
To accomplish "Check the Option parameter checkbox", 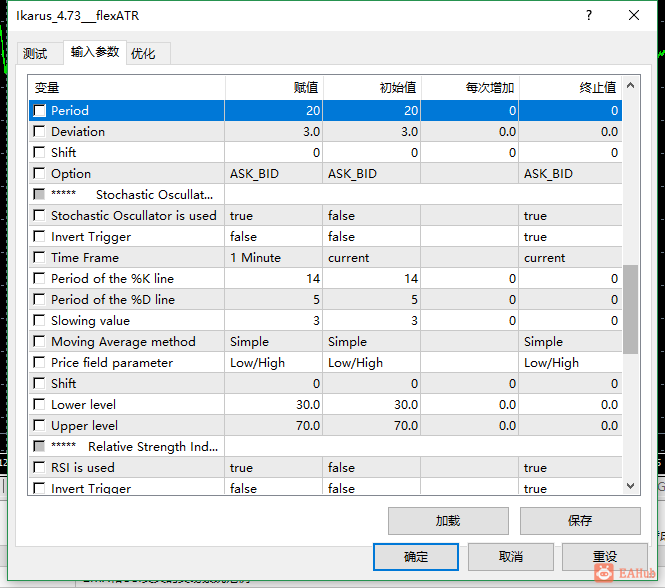I will point(39,174).
